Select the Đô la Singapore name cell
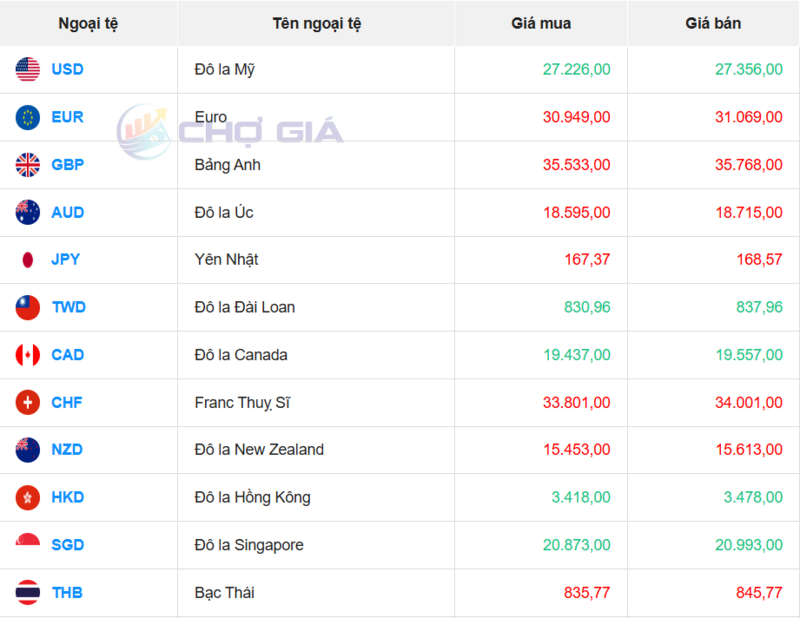800x618 pixels. coord(249,545)
